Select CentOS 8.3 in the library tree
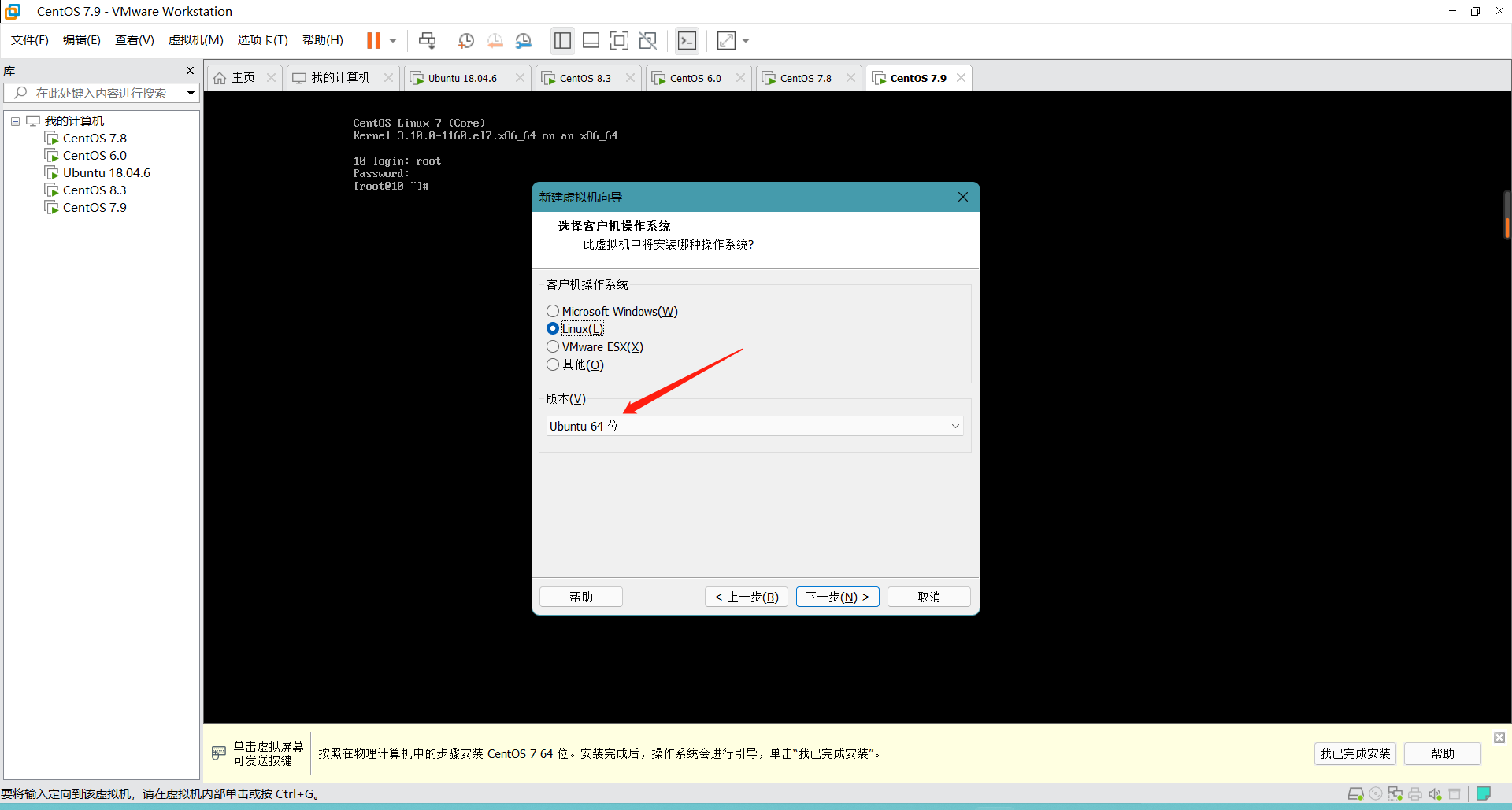Screen dimensions: 1512x810 [x=94, y=190]
